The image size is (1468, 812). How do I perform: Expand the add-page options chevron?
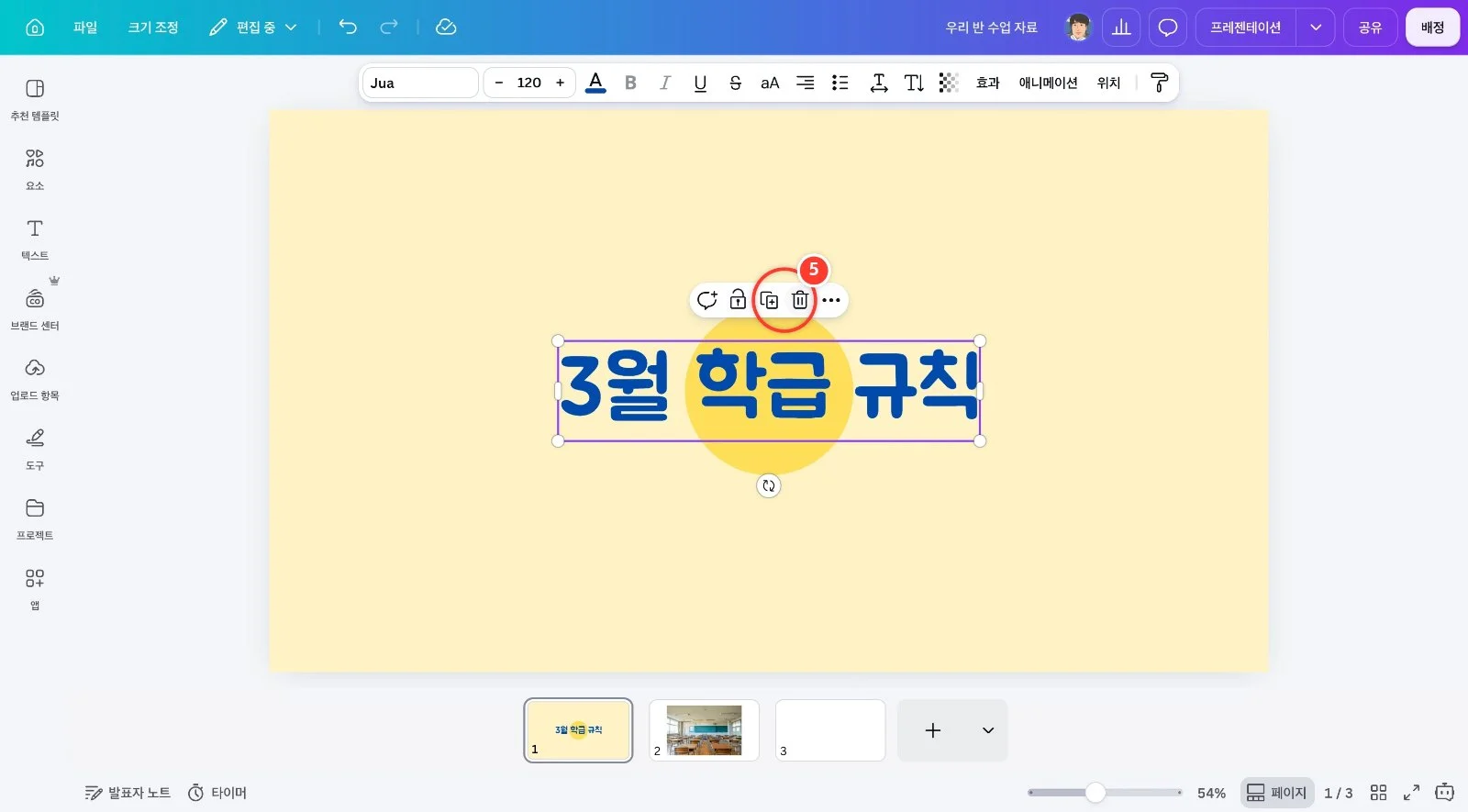pyautogui.click(x=988, y=730)
